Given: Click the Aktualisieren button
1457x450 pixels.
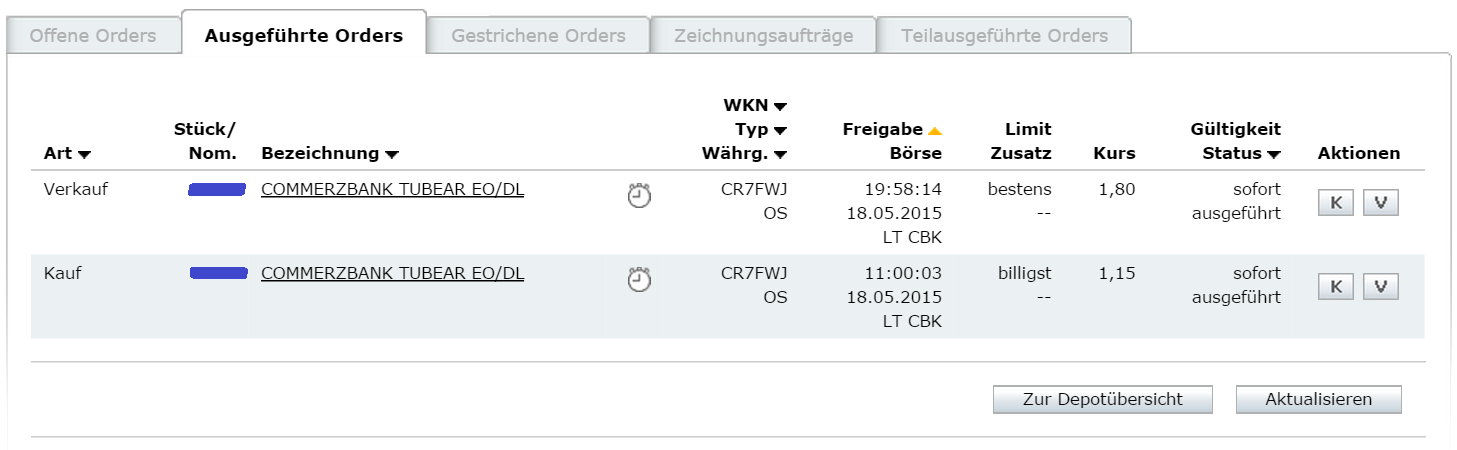Looking at the screenshot, I should (1318, 399).
